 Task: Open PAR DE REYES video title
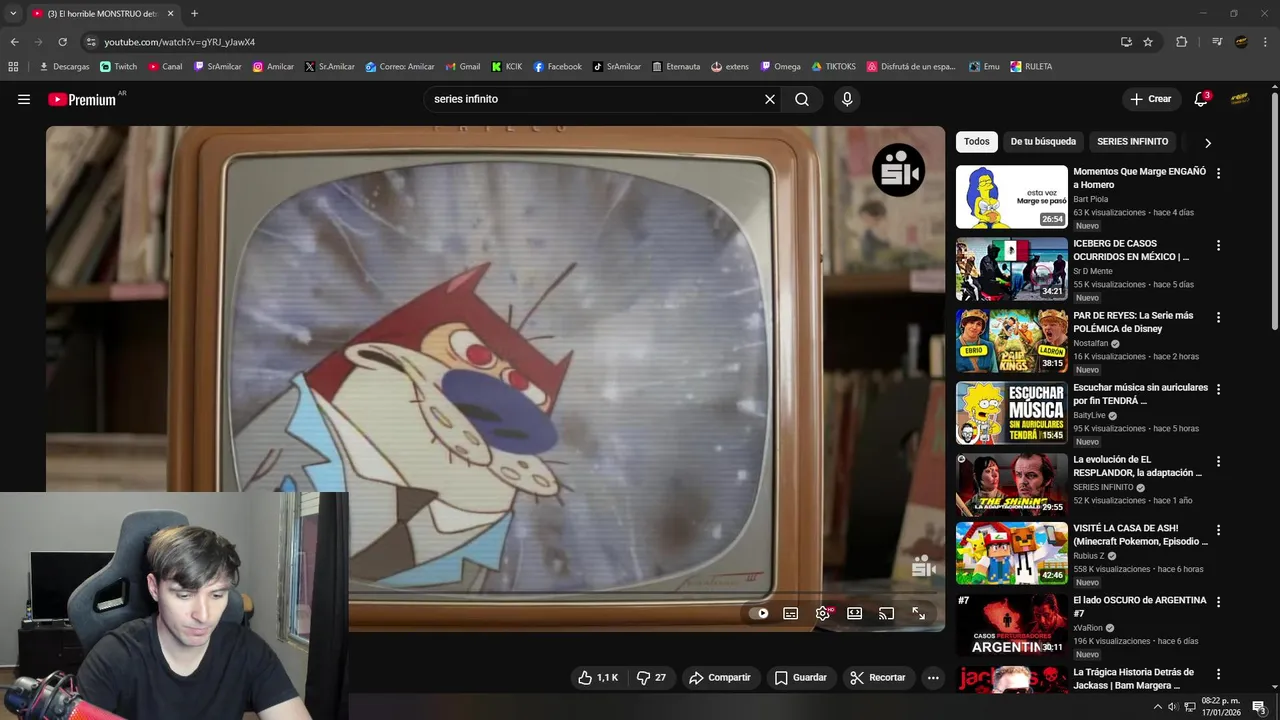click(x=1133, y=322)
